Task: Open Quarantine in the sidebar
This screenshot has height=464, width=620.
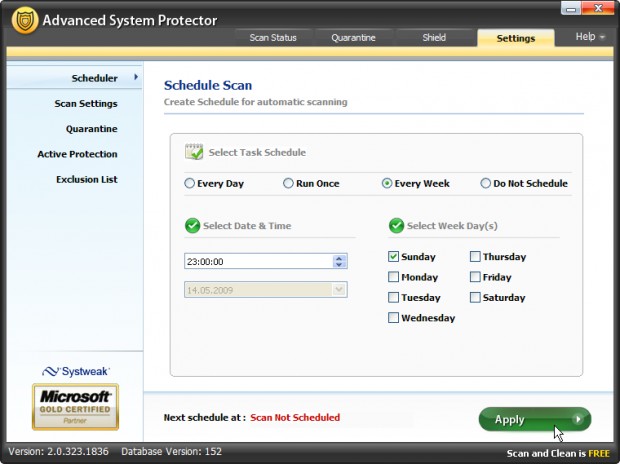Action: point(91,129)
